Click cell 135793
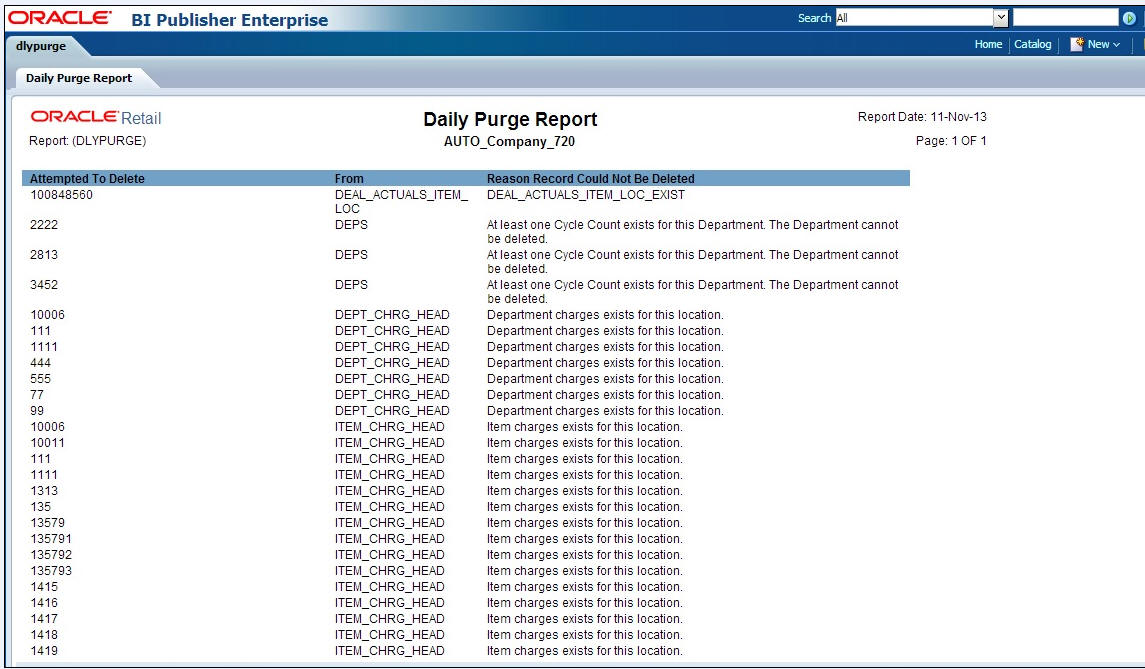Image resolution: width=1145 pixels, height=669 pixels. (51, 571)
